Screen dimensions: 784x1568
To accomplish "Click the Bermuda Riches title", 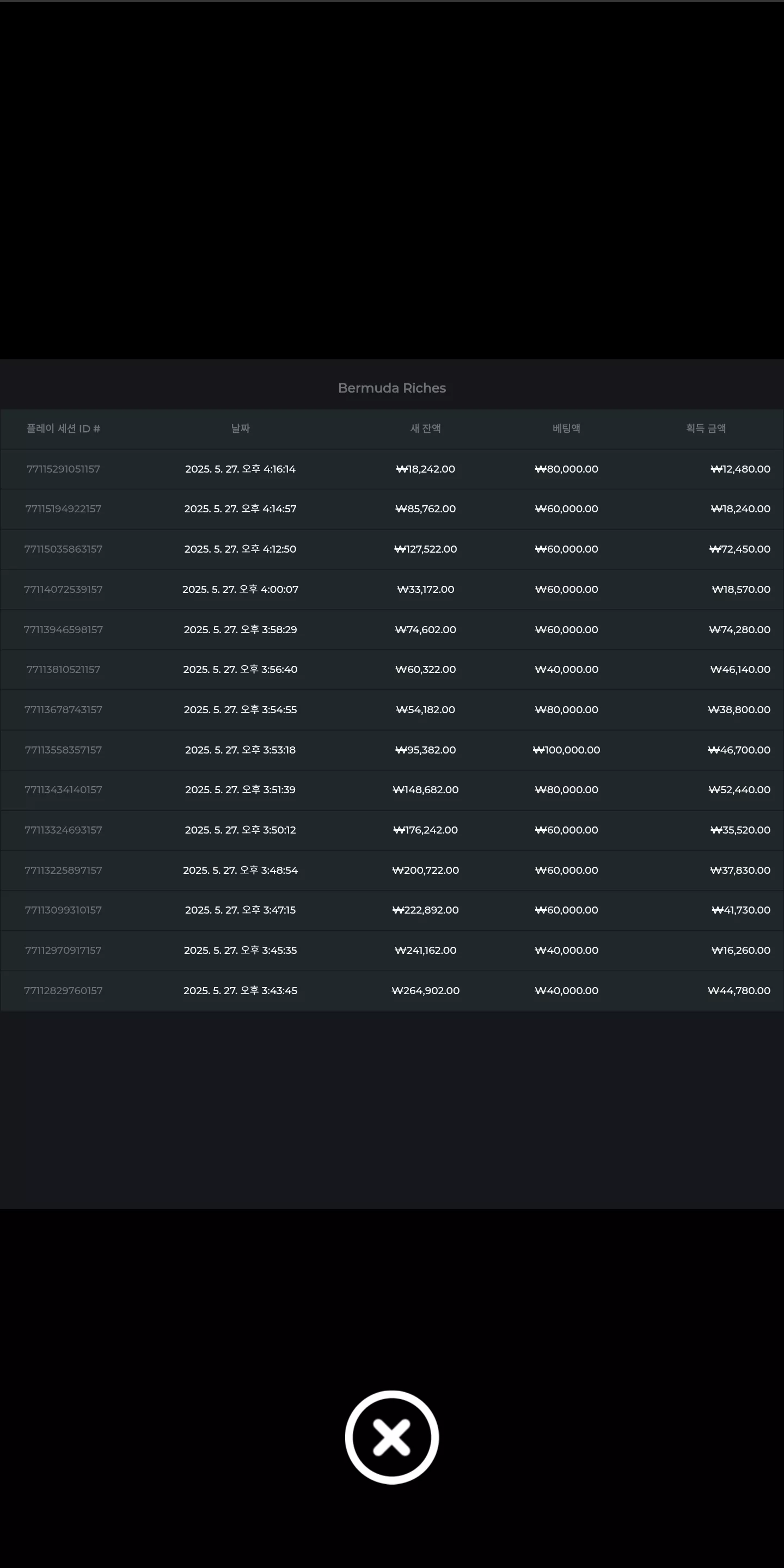I will point(392,388).
